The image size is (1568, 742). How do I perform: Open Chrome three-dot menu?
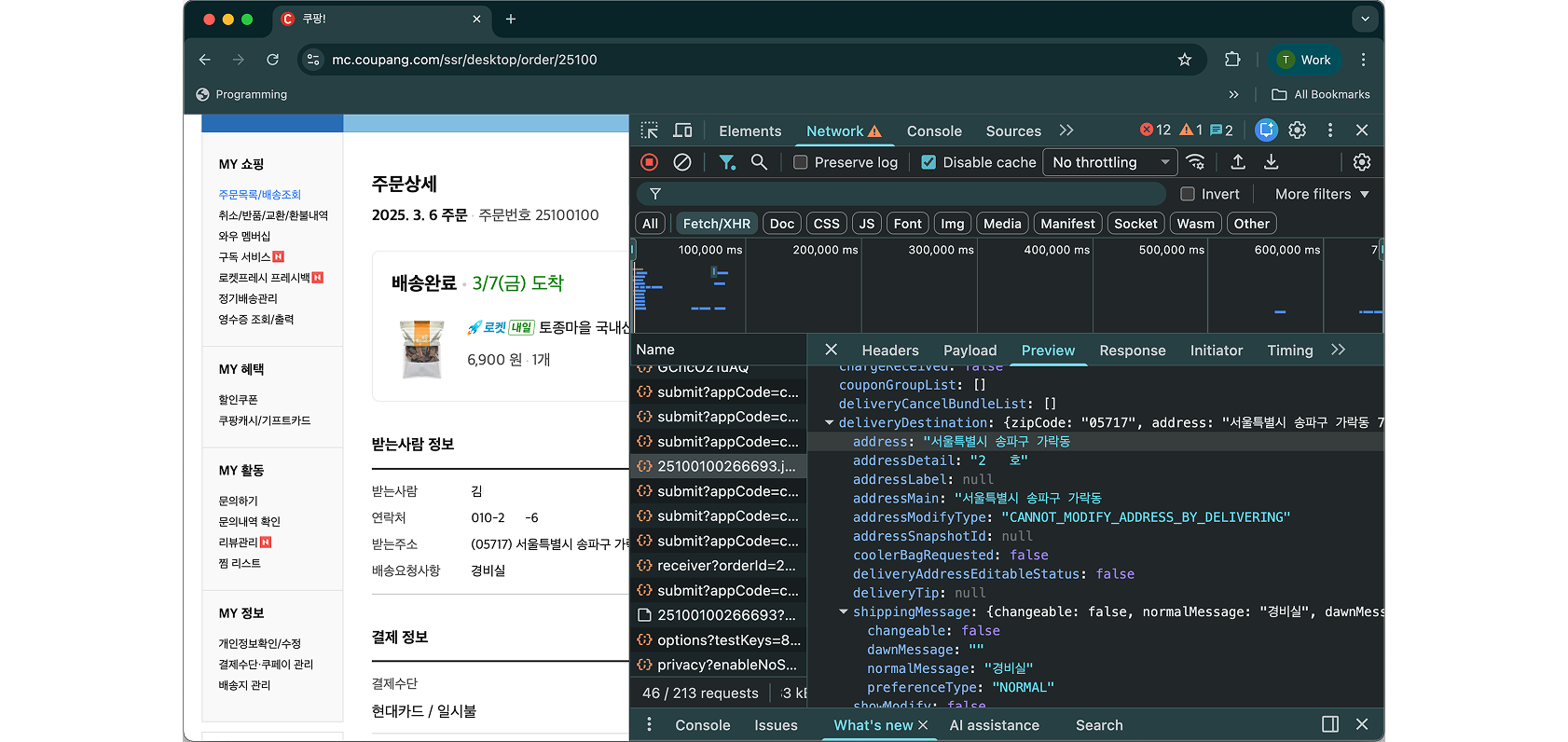coord(1363,60)
